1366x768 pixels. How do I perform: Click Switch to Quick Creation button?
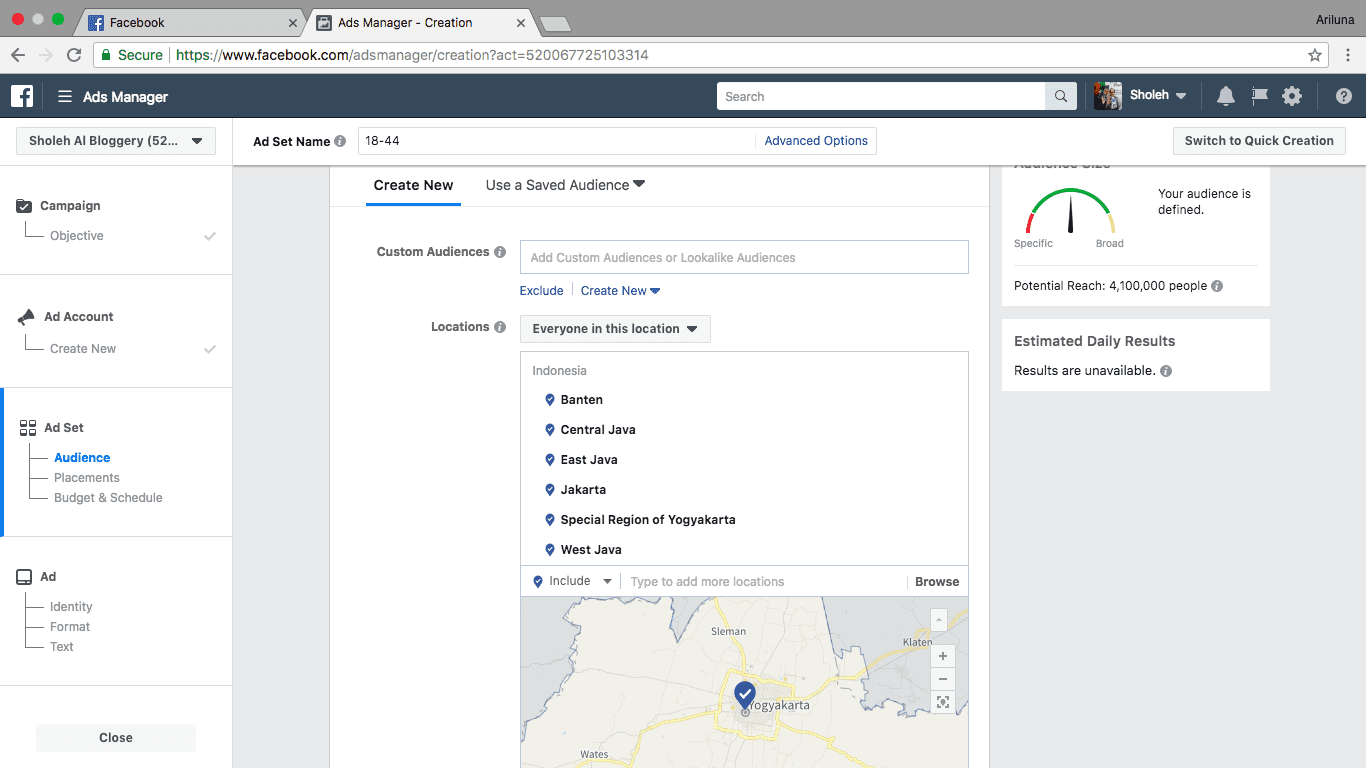(x=1259, y=141)
